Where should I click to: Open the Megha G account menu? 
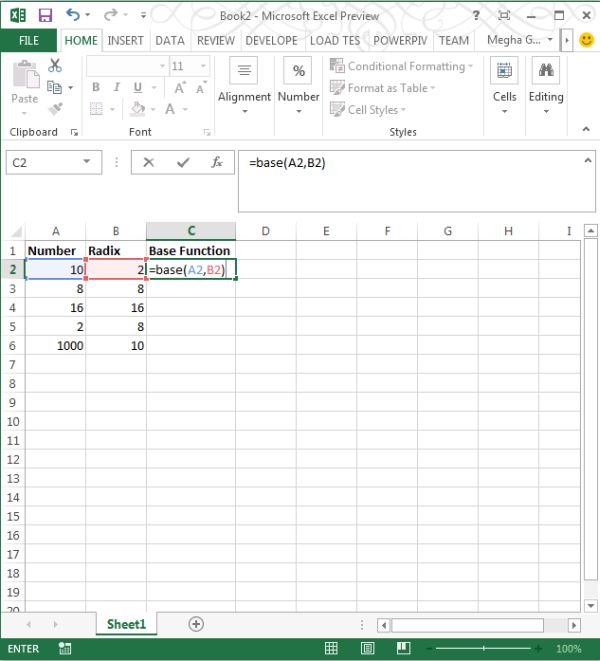click(x=519, y=40)
